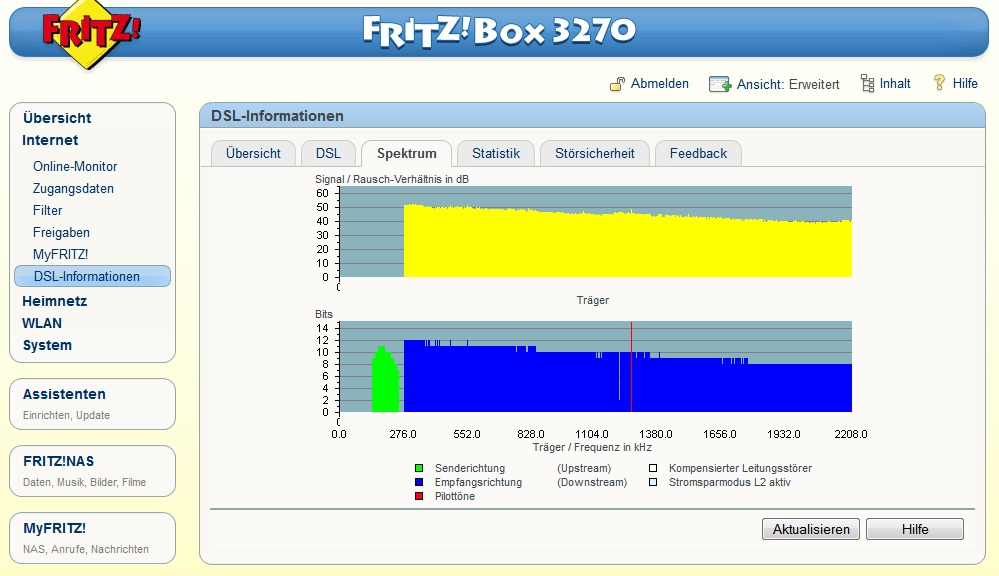
Task: Select the MyFRITZ! submenu entry under Internet
Action: coord(61,254)
